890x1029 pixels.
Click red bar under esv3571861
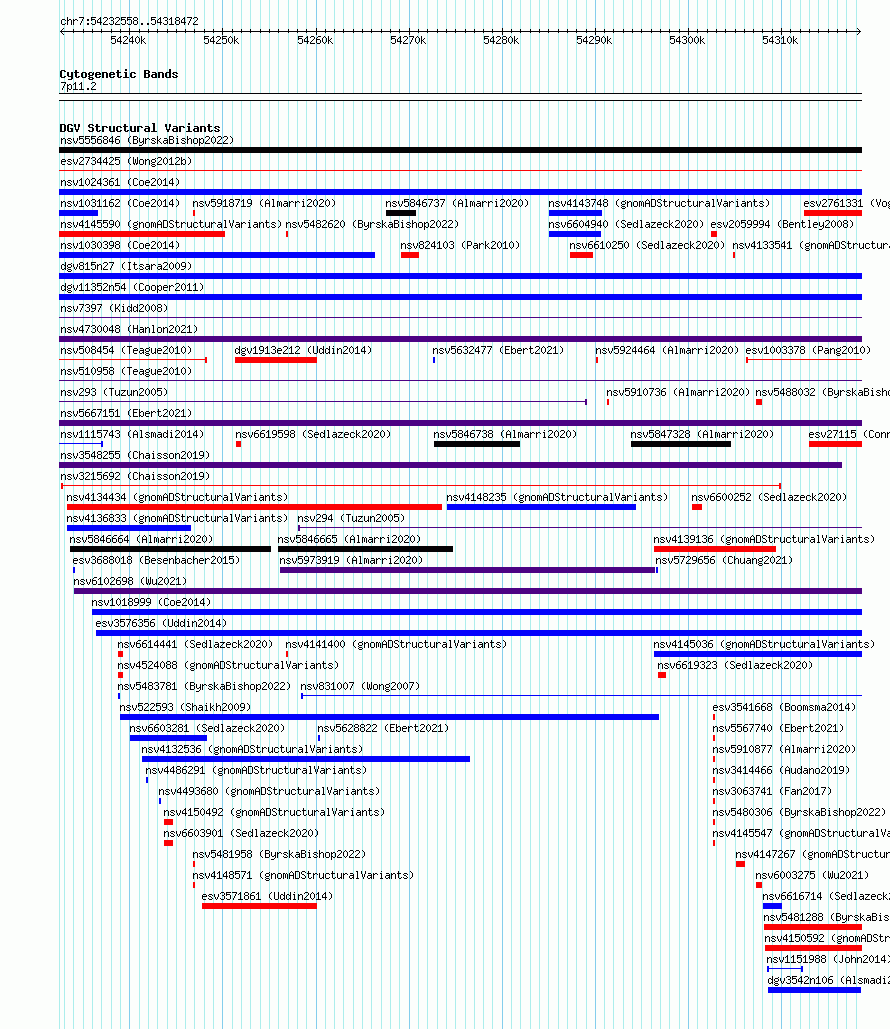pos(259,906)
